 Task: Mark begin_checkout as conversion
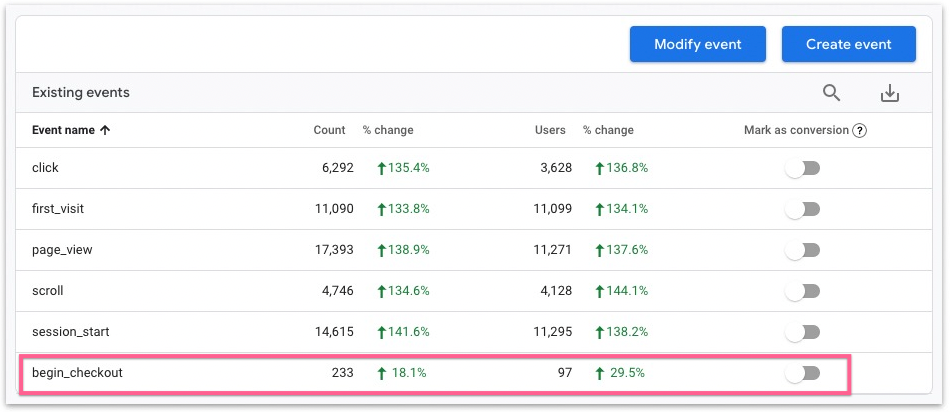tap(802, 373)
